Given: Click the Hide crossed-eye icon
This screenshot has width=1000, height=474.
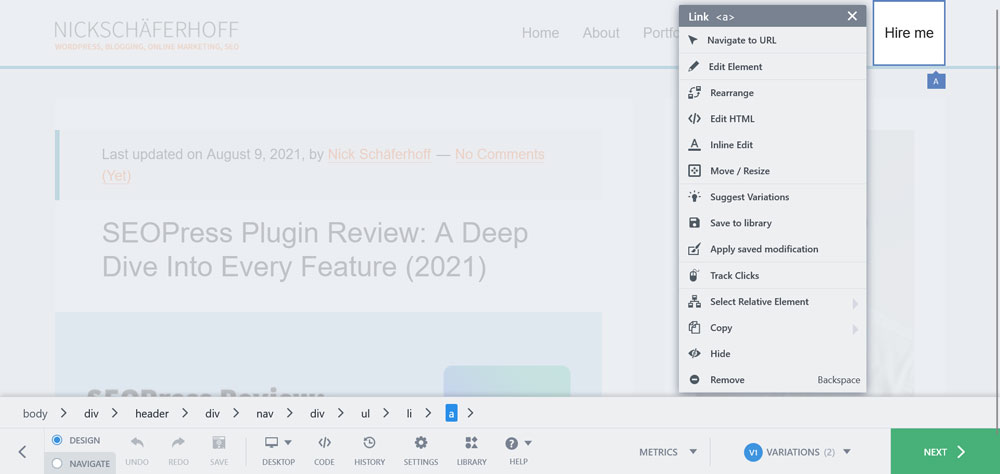Looking at the screenshot, I should click(695, 353).
